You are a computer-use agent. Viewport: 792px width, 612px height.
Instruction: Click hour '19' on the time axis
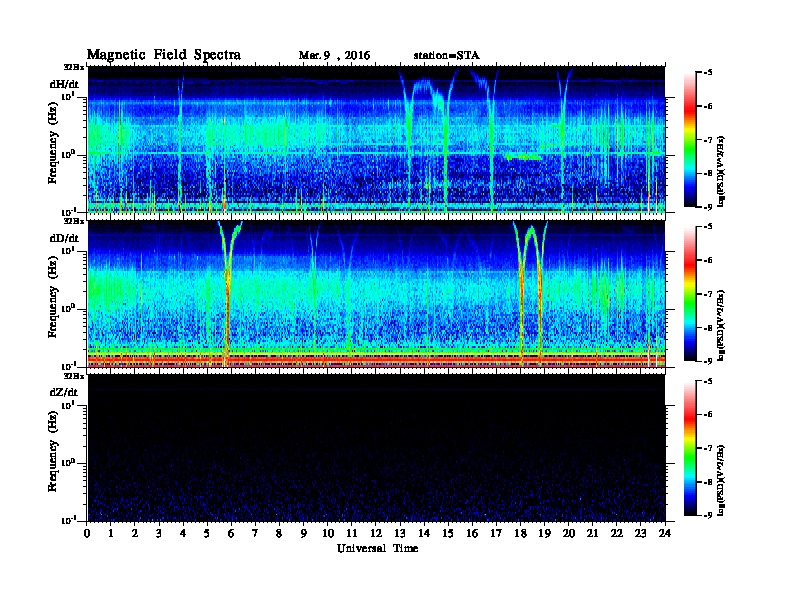[544, 533]
